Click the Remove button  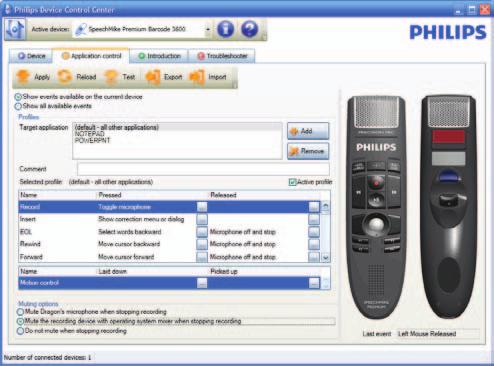click(308, 151)
